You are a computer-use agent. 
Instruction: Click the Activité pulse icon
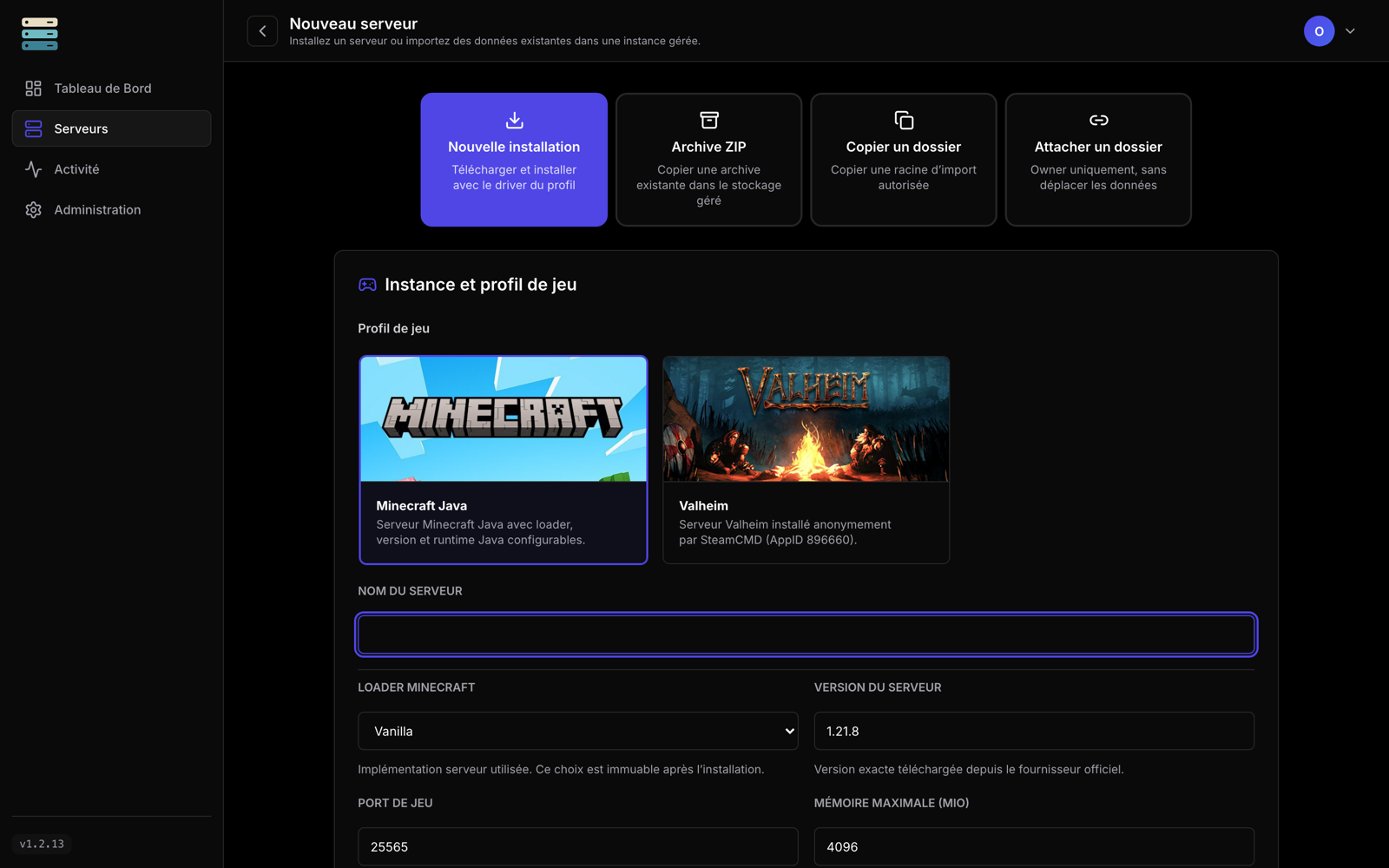point(33,169)
